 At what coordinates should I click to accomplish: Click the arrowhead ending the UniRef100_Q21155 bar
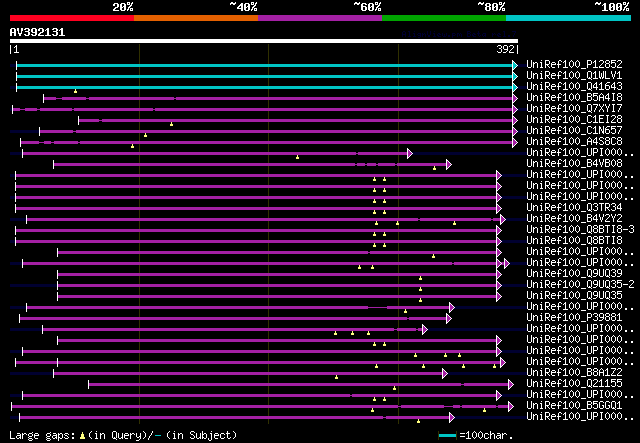(512, 384)
